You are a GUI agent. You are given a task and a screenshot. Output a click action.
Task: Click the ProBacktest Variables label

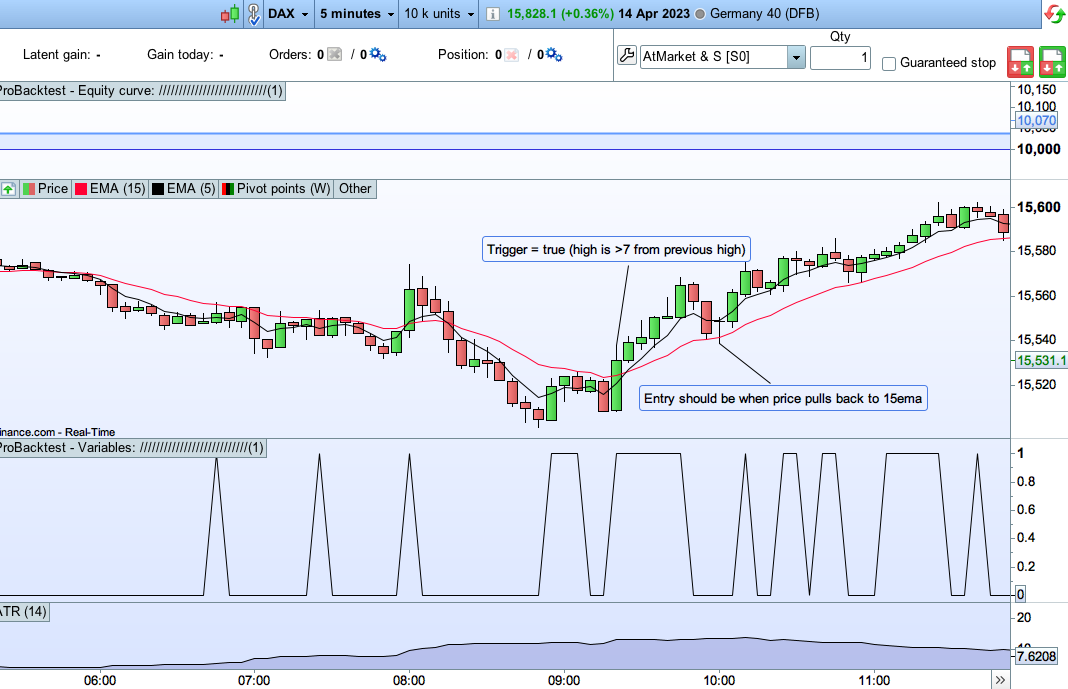click(x=131, y=447)
